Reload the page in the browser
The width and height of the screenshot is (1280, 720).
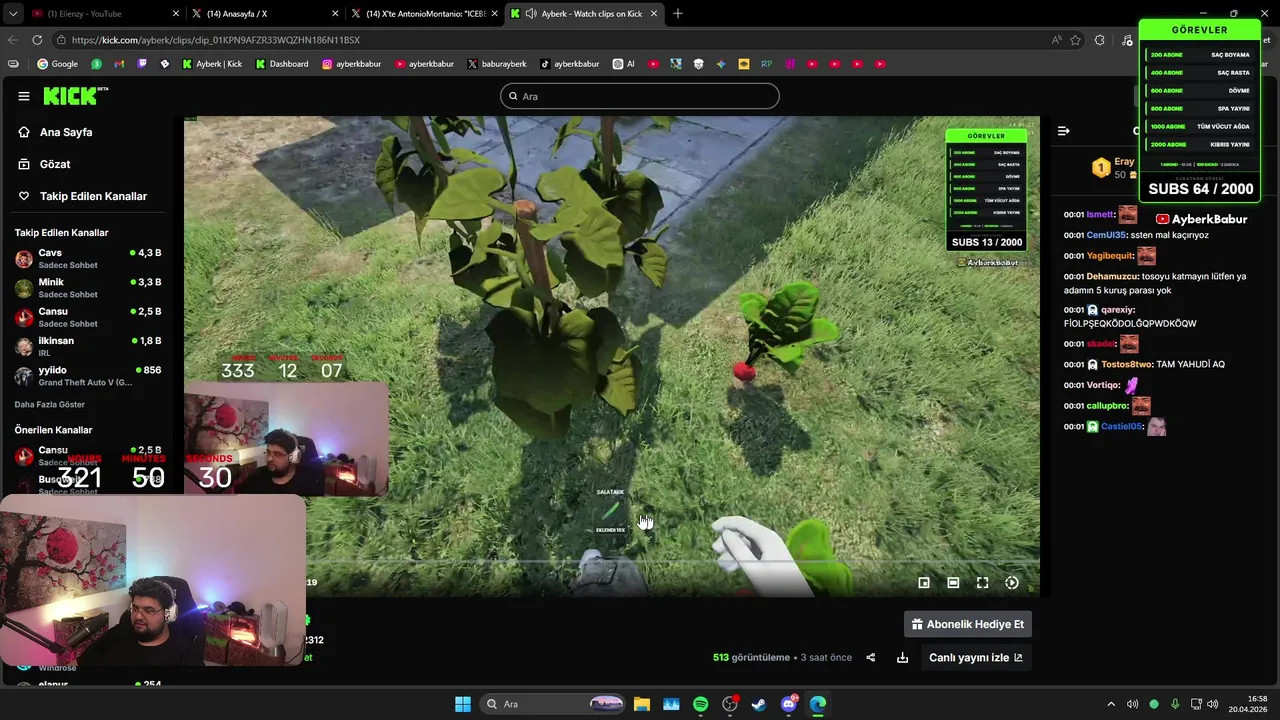(37, 40)
